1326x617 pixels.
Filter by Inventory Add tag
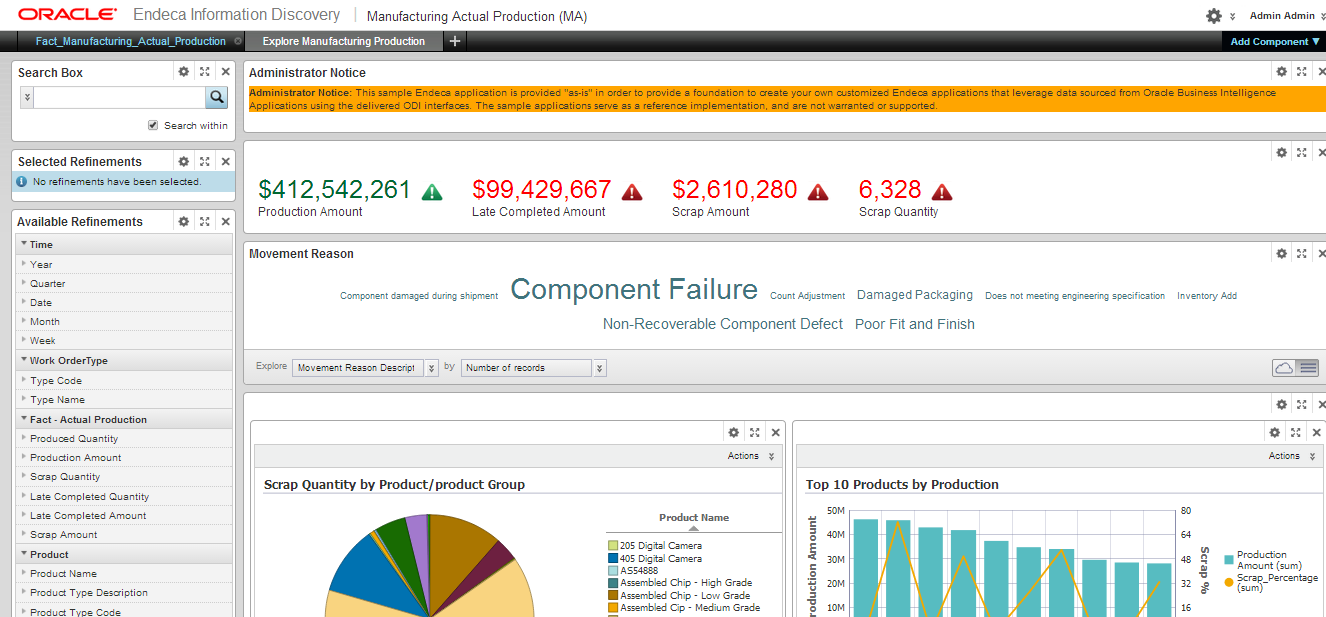point(1207,296)
